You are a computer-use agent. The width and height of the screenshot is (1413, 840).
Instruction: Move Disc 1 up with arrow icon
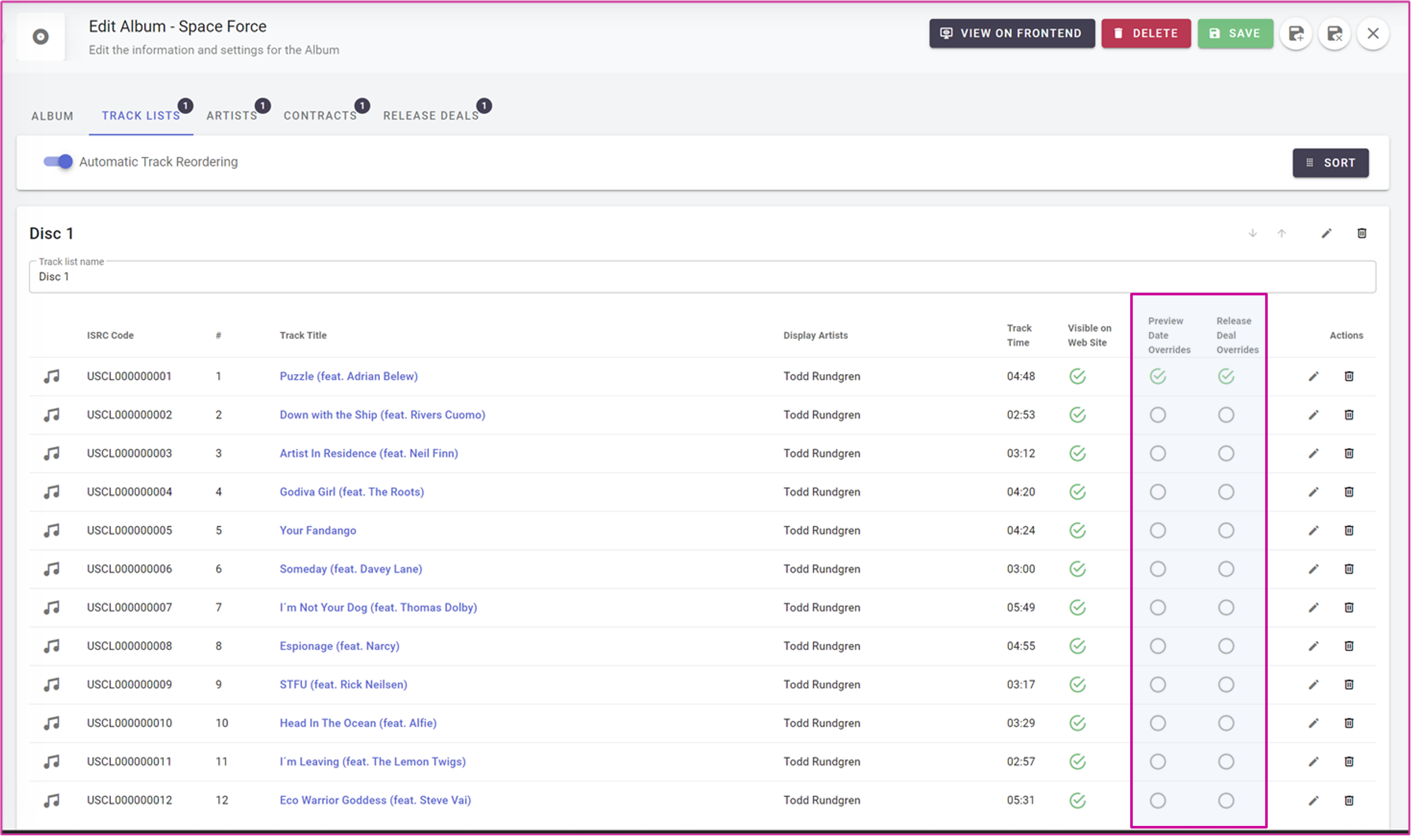(1282, 233)
